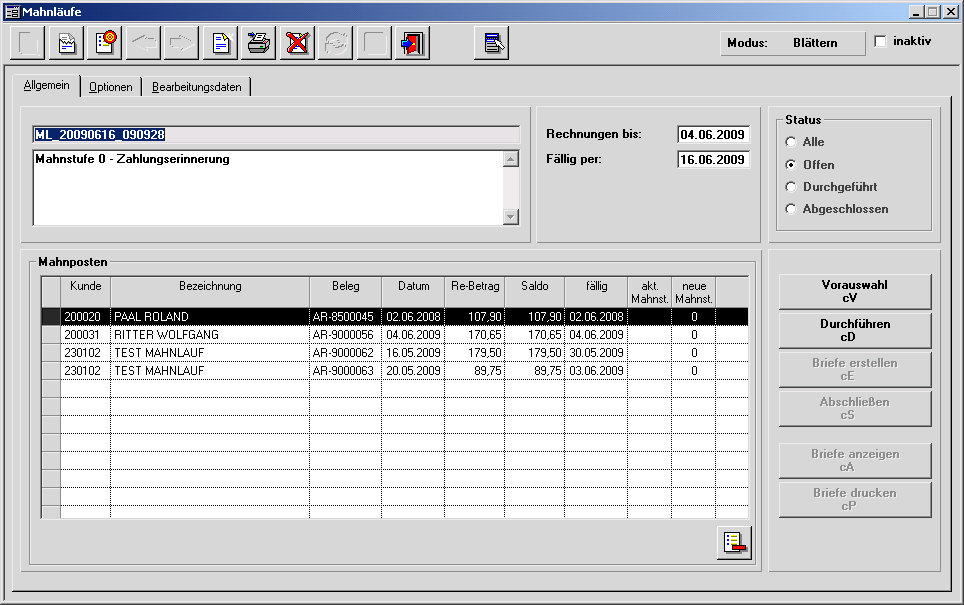The height and width of the screenshot is (605, 964).
Task: Click the remove list entry icon below table
Action: click(x=733, y=541)
